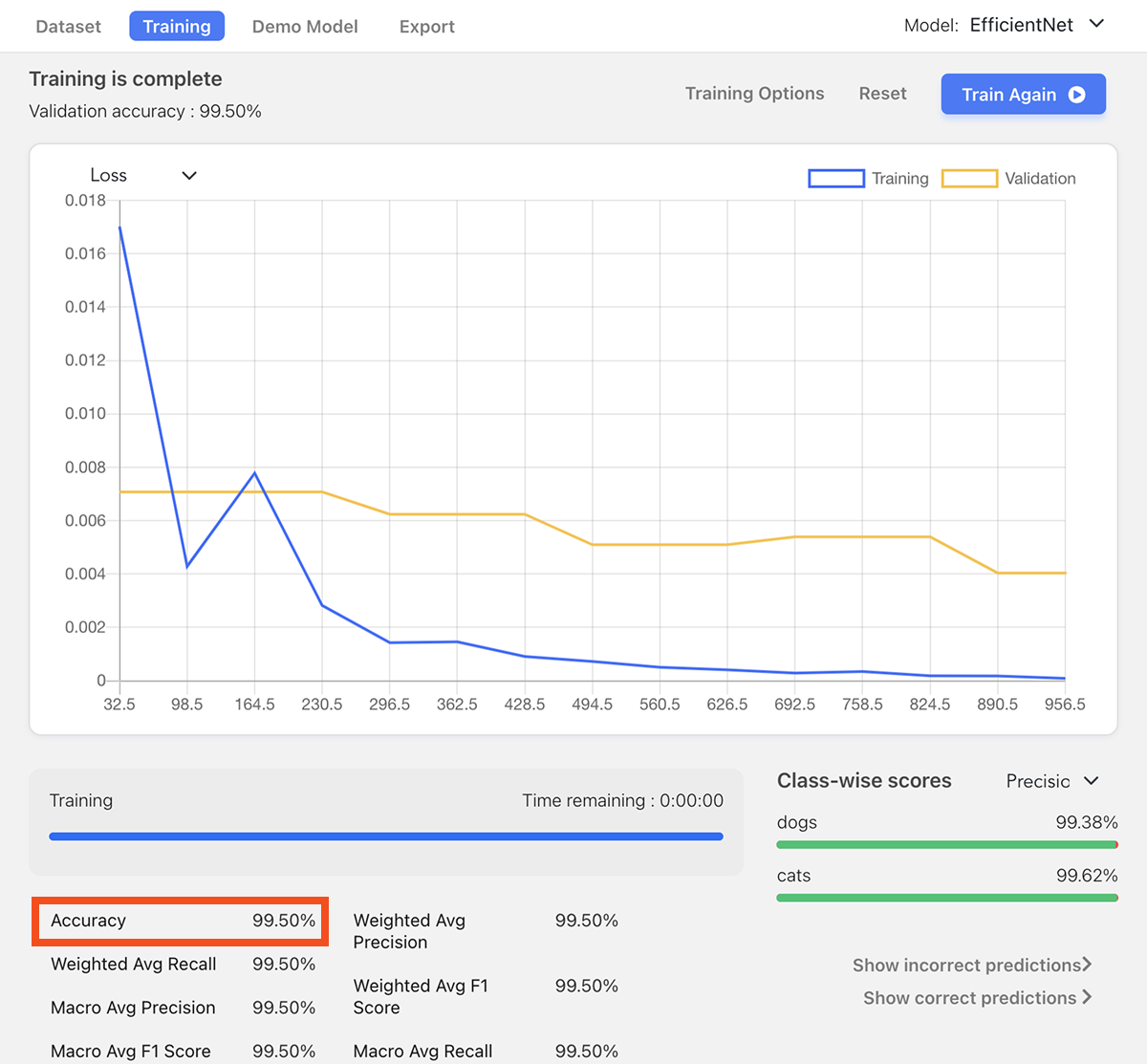Click the validation line end at 956.5

pyautogui.click(x=1065, y=573)
